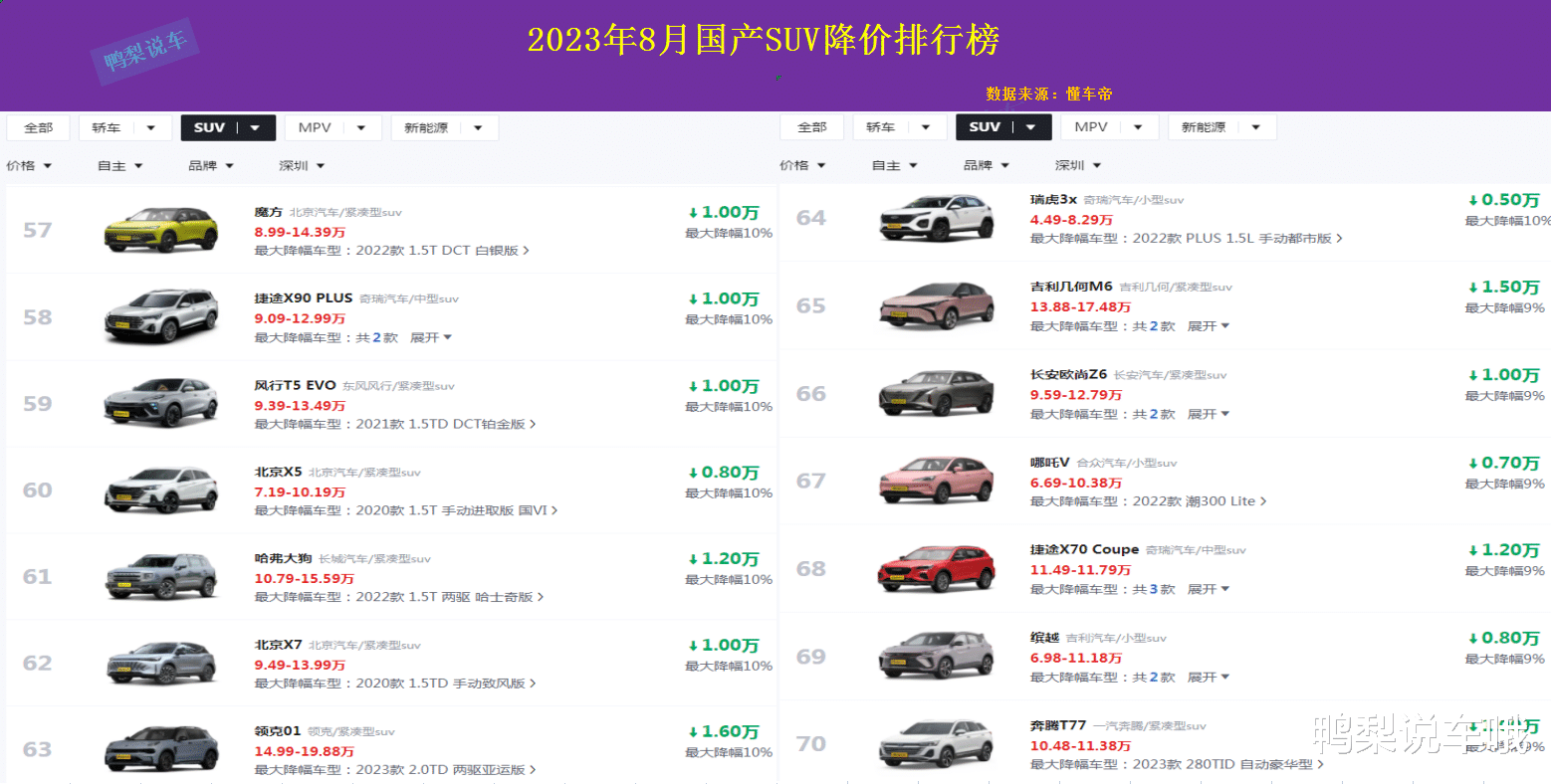The image size is (1551, 784).
Task: Click the 领克01 car name
Action: click(x=277, y=731)
